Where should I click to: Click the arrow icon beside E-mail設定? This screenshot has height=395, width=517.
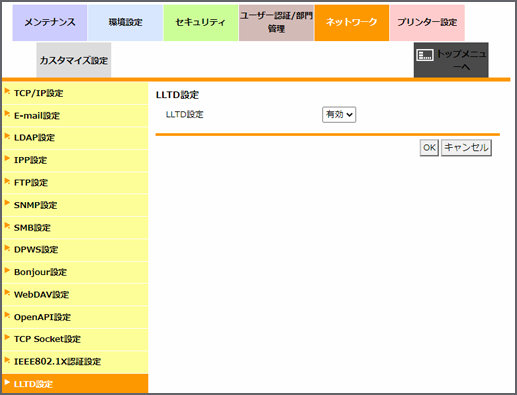coord(7,113)
